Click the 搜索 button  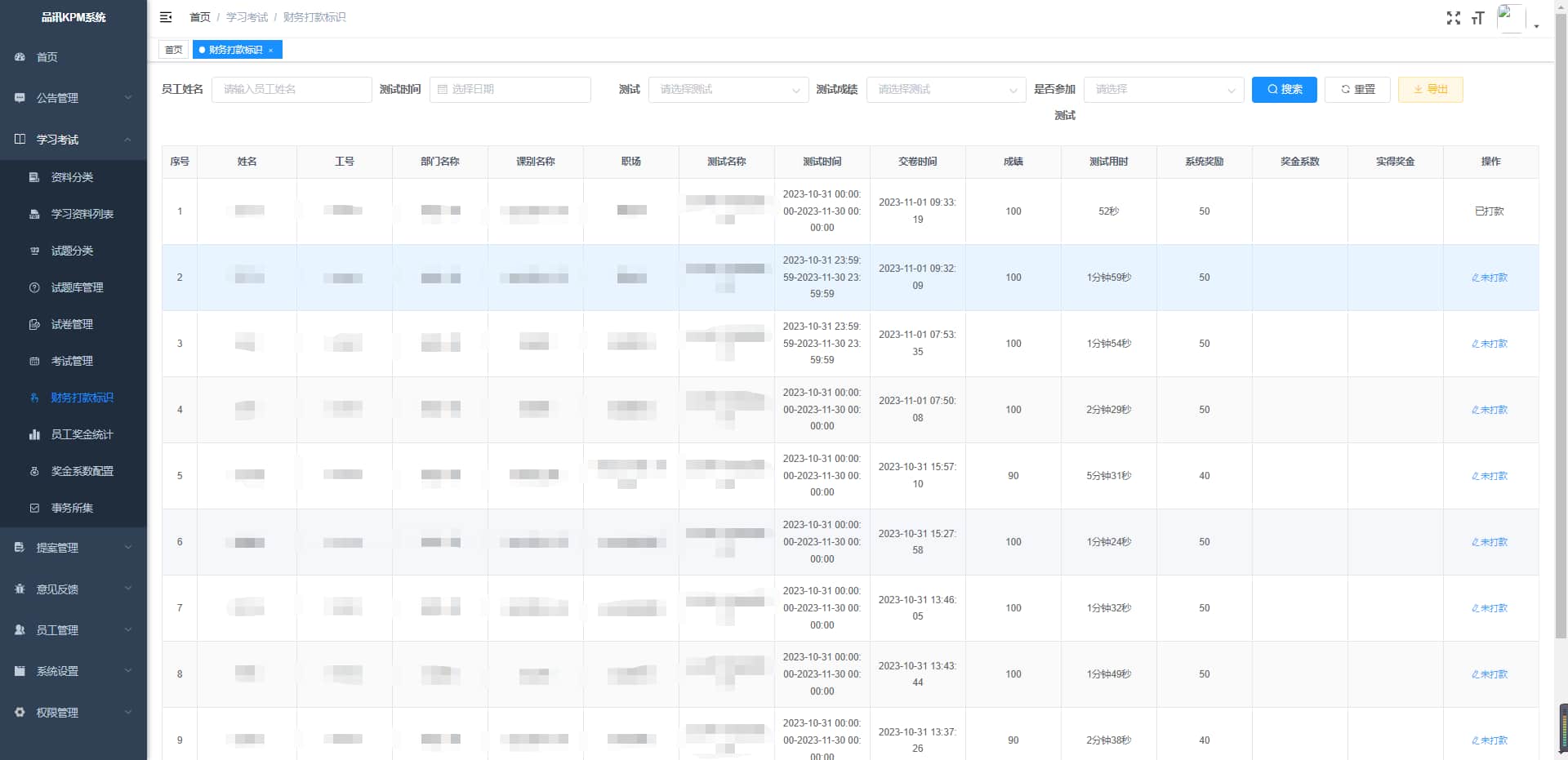[x=1285, y=90]
